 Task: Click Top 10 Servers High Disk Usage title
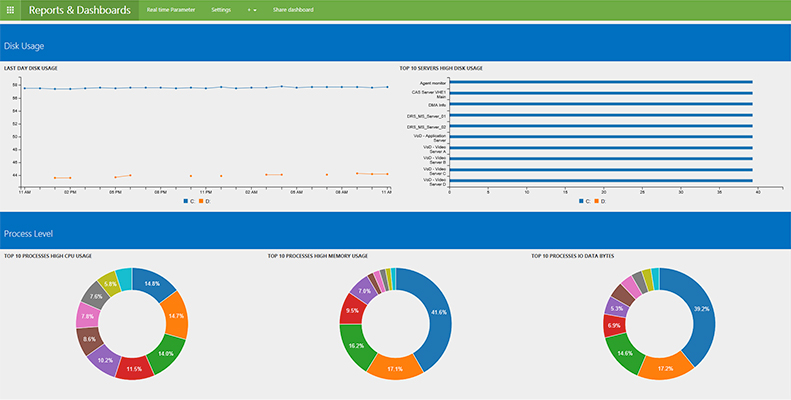(x=441, y=68)
